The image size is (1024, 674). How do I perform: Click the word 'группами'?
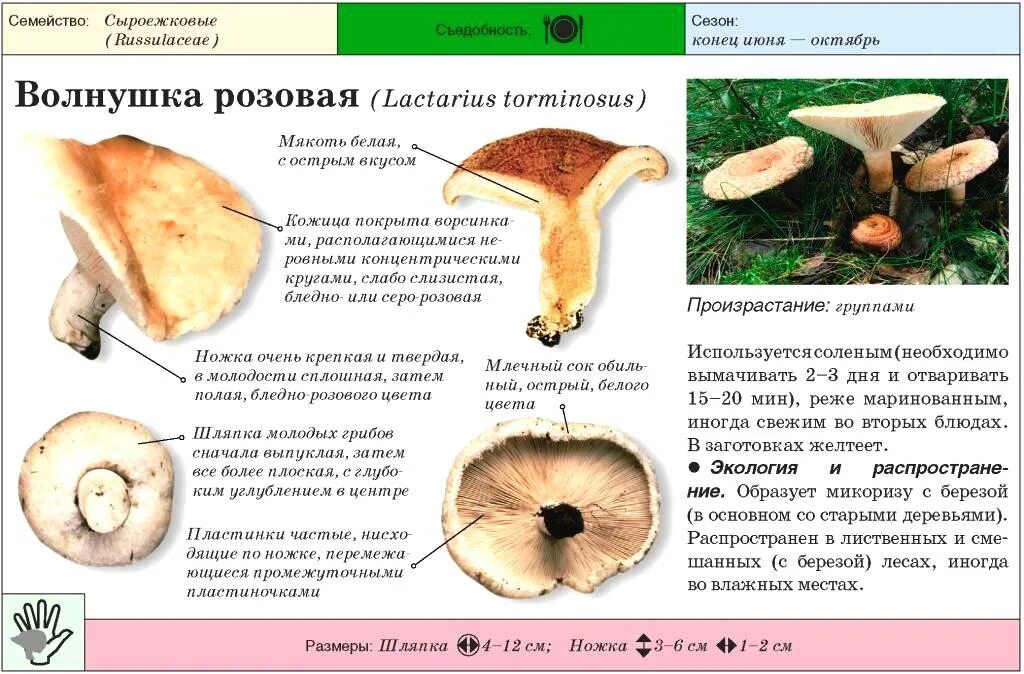pyautogui.click(x=874, y=307)
